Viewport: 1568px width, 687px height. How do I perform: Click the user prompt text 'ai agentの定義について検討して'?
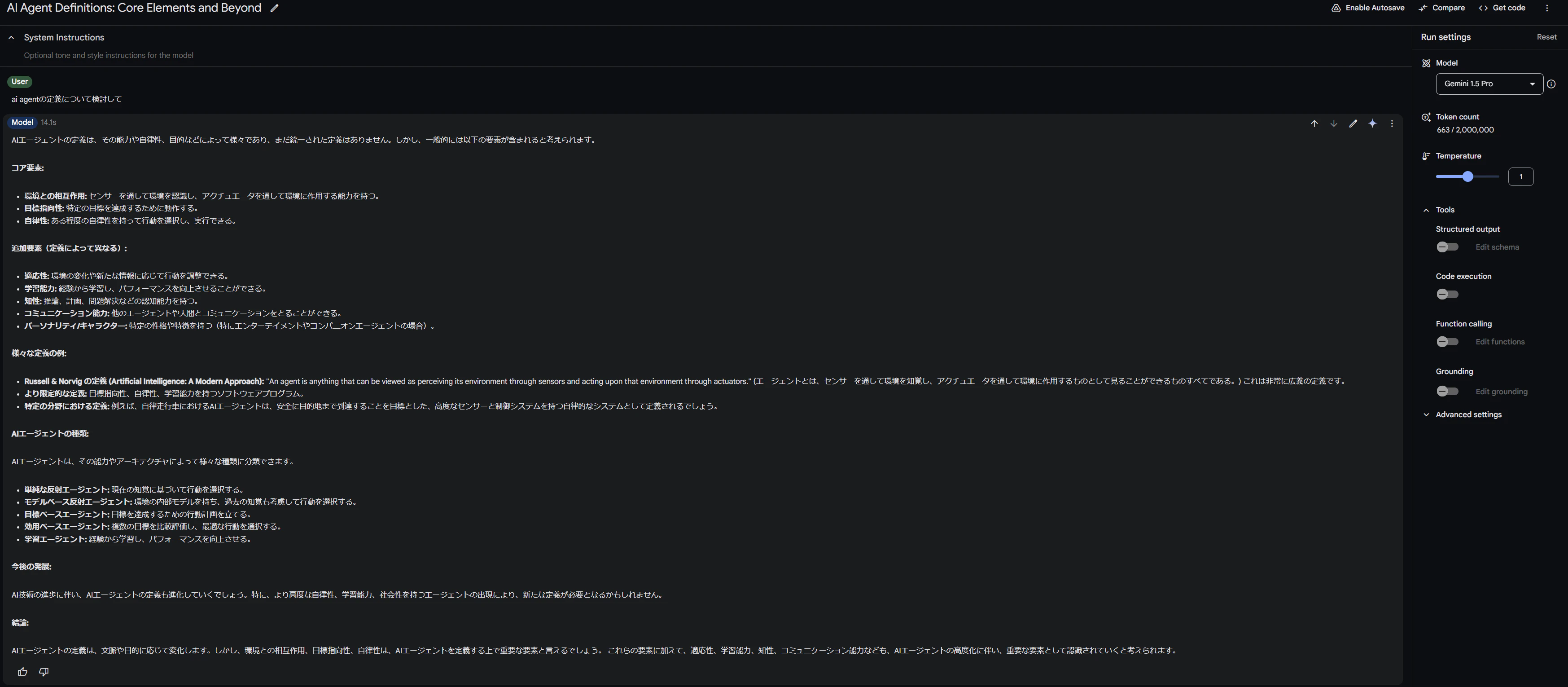66,99
